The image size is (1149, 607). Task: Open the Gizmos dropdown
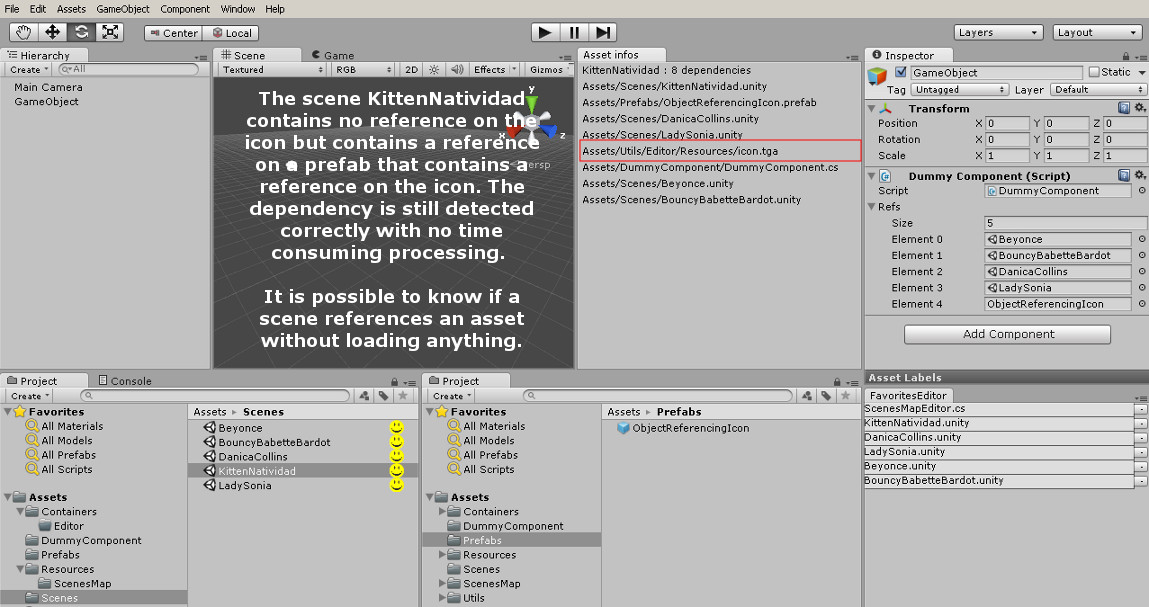(x=550, y=70)
